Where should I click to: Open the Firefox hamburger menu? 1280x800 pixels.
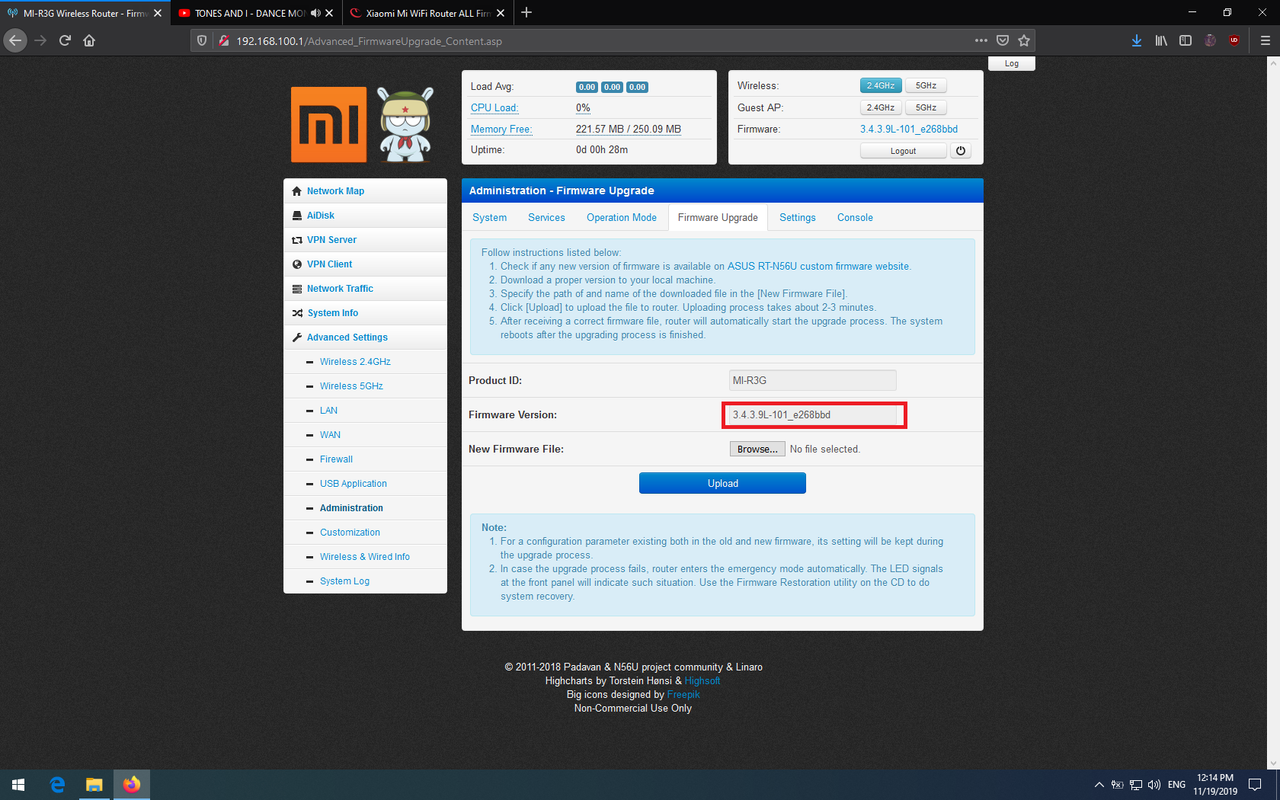[1265, 41]
